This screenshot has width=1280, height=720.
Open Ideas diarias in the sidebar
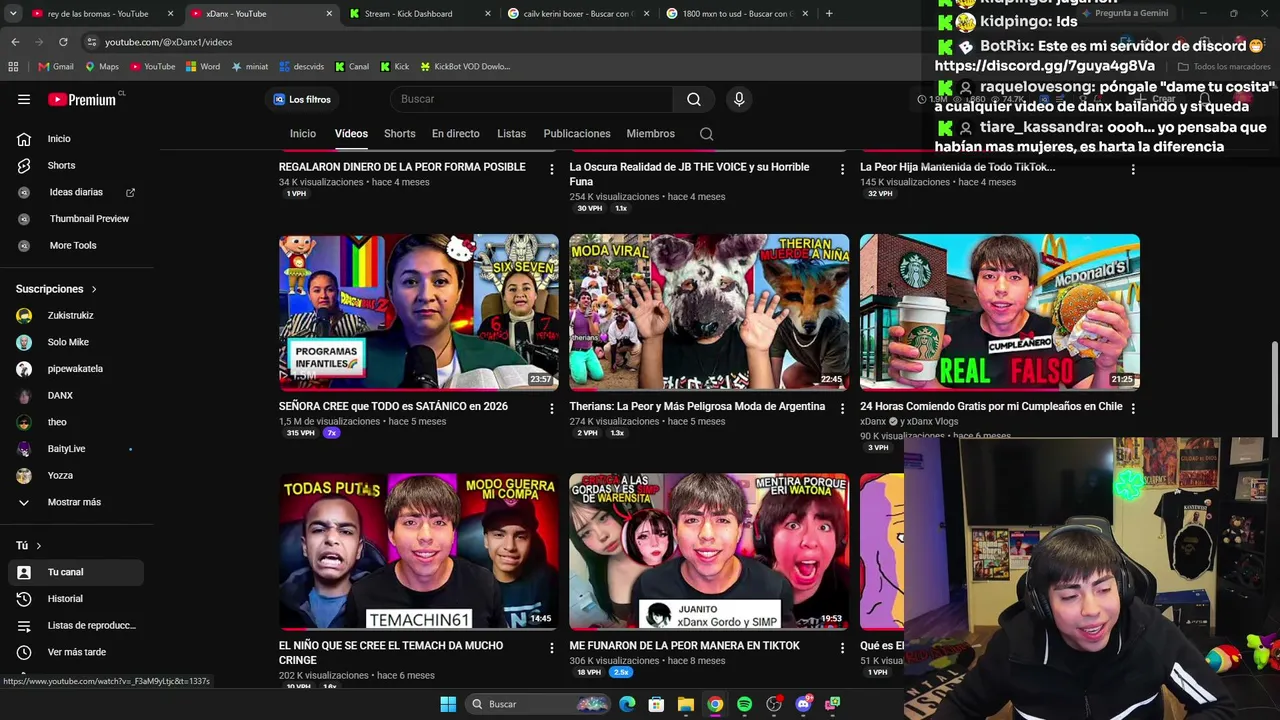pos(76,192)
